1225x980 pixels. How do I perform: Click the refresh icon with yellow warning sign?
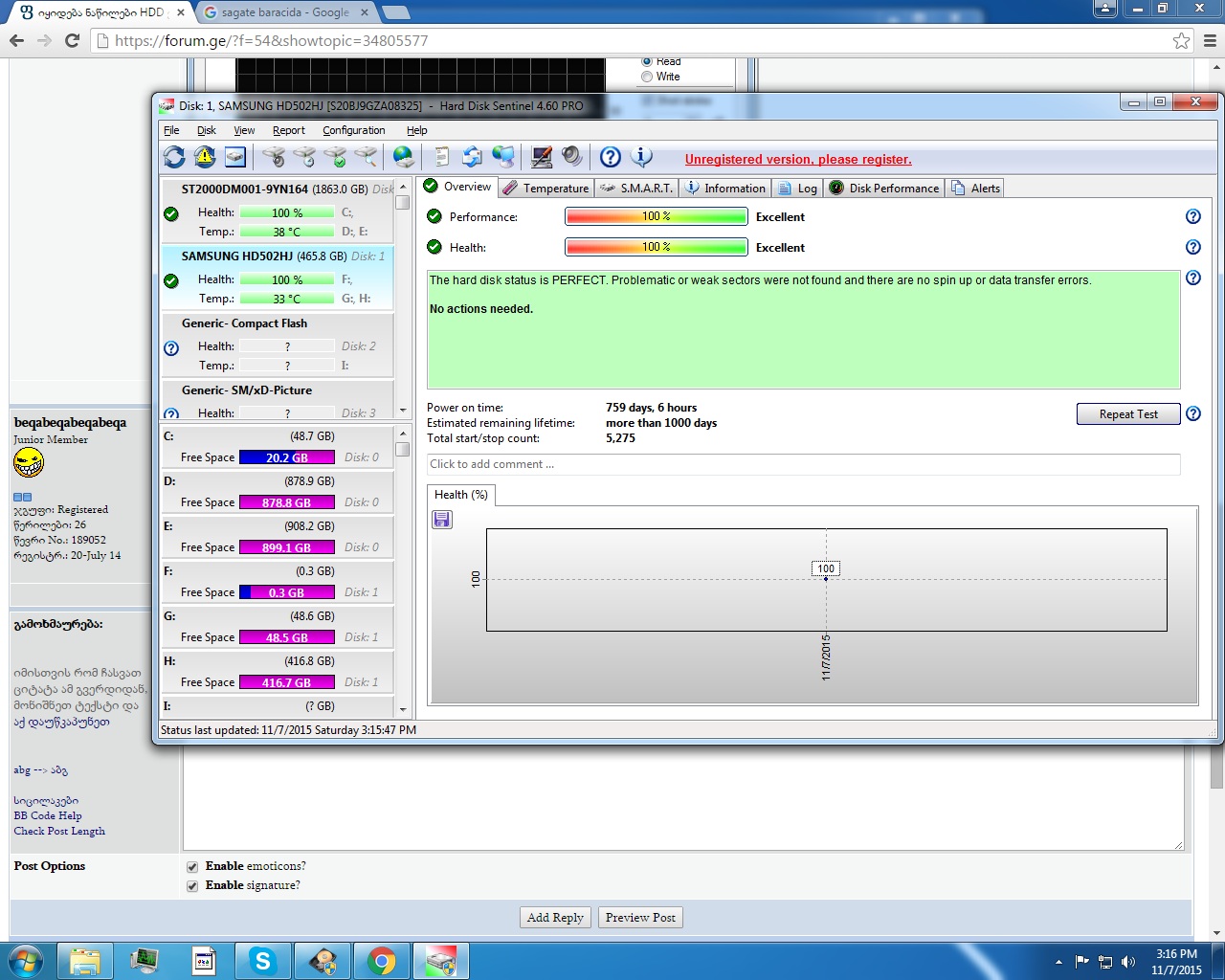click(x=205, y=157)
